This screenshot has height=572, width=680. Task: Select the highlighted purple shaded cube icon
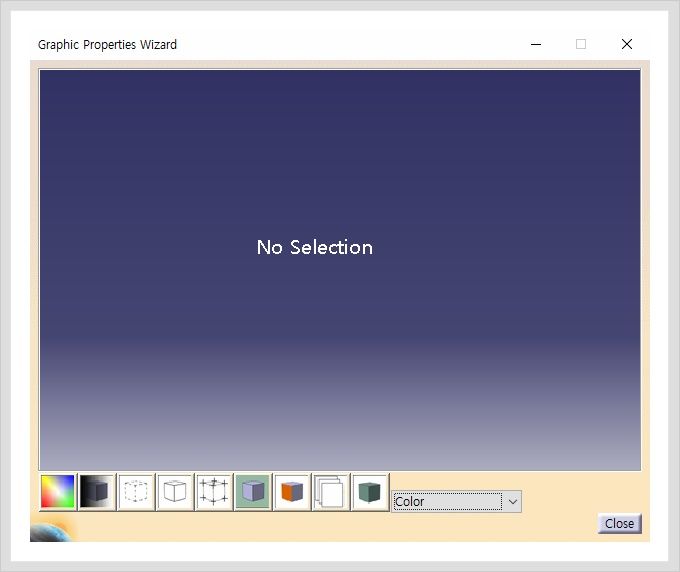pyautogui.click(x=253, y=492)
